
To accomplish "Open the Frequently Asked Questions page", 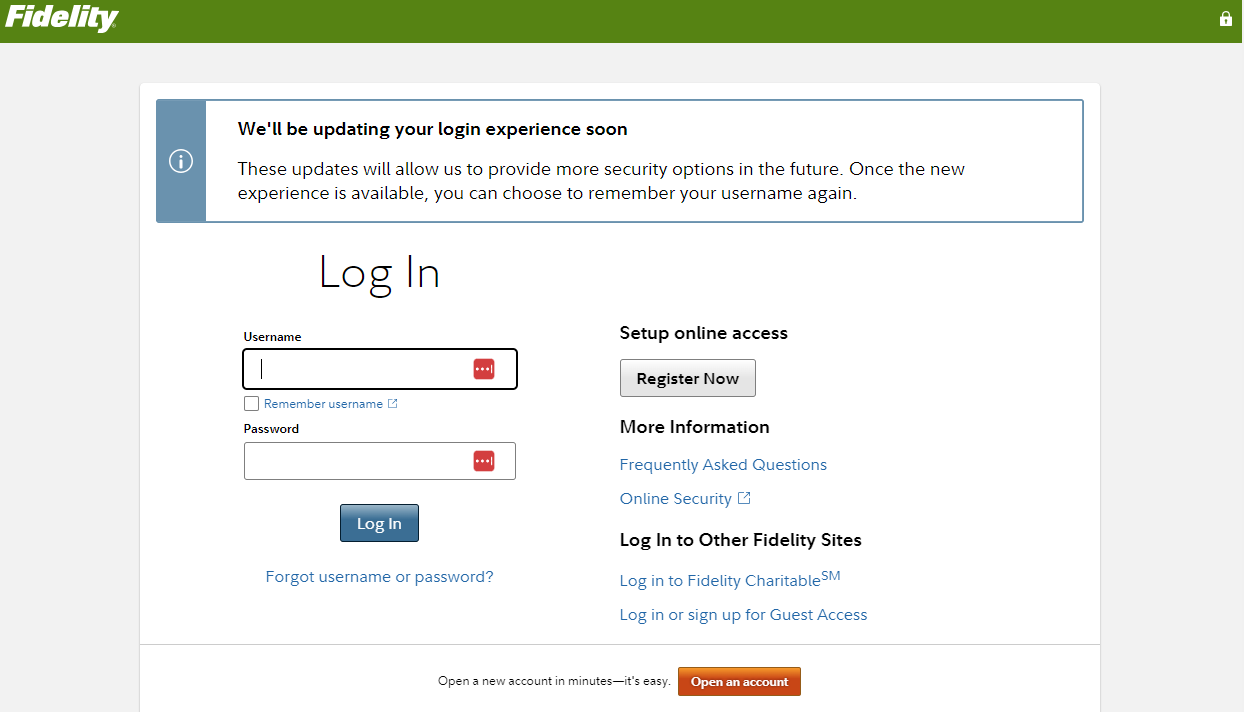I will (x=723, y=464).
